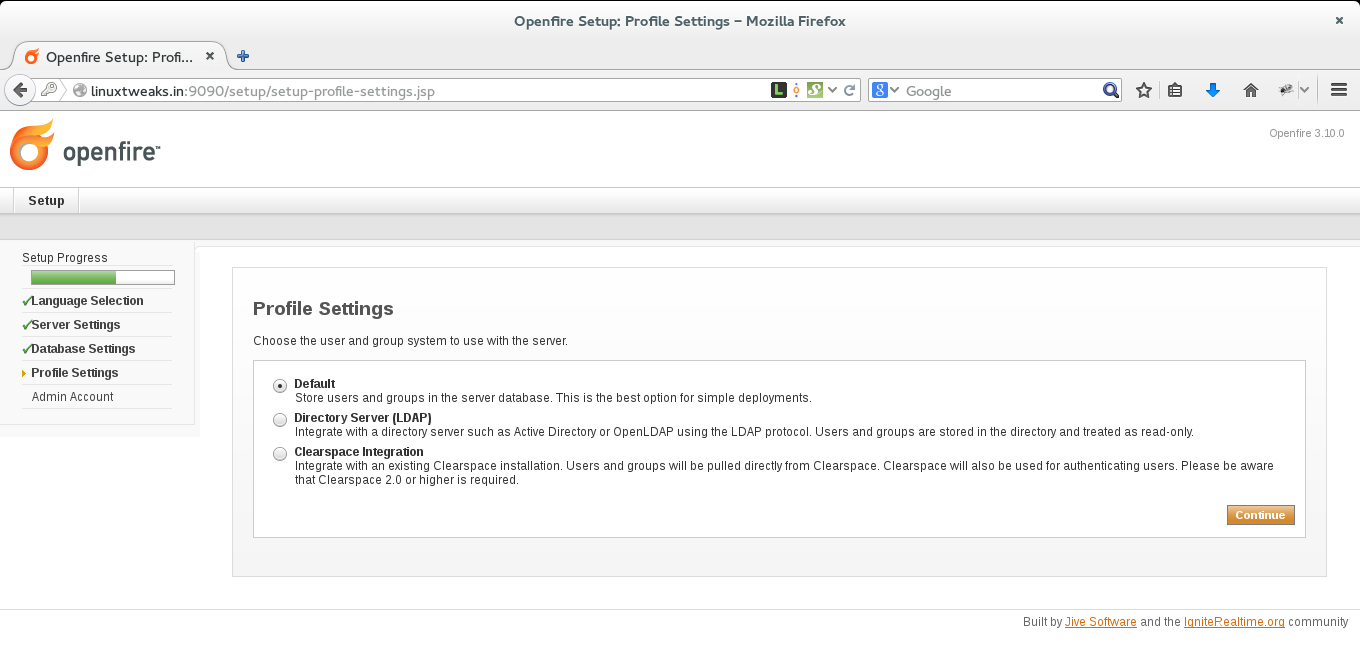
Task: Click the orange dotted icon in address bar
Action: coord(797,90)
